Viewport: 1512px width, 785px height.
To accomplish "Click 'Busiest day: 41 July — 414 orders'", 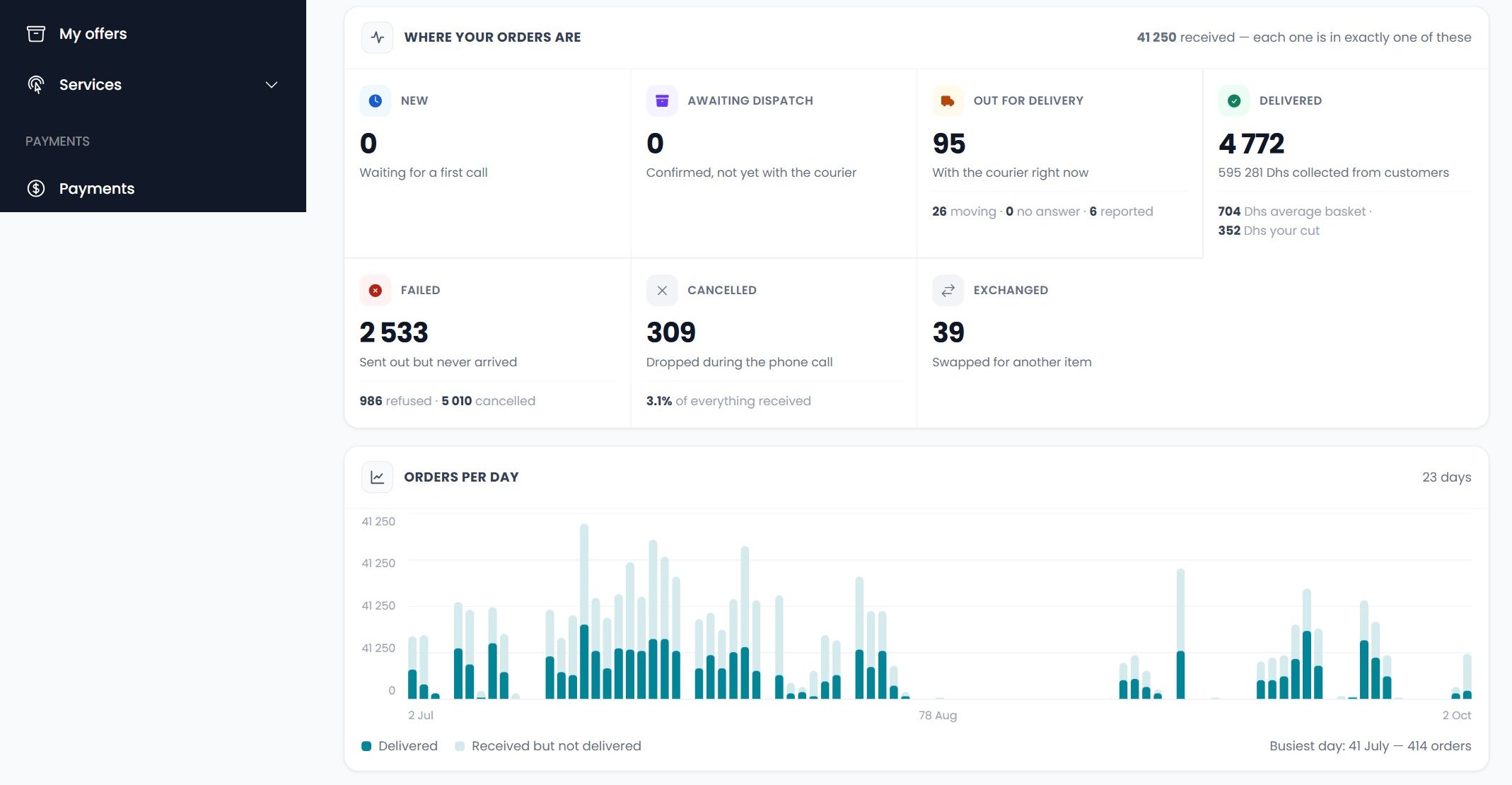I will click(1371, 746).
